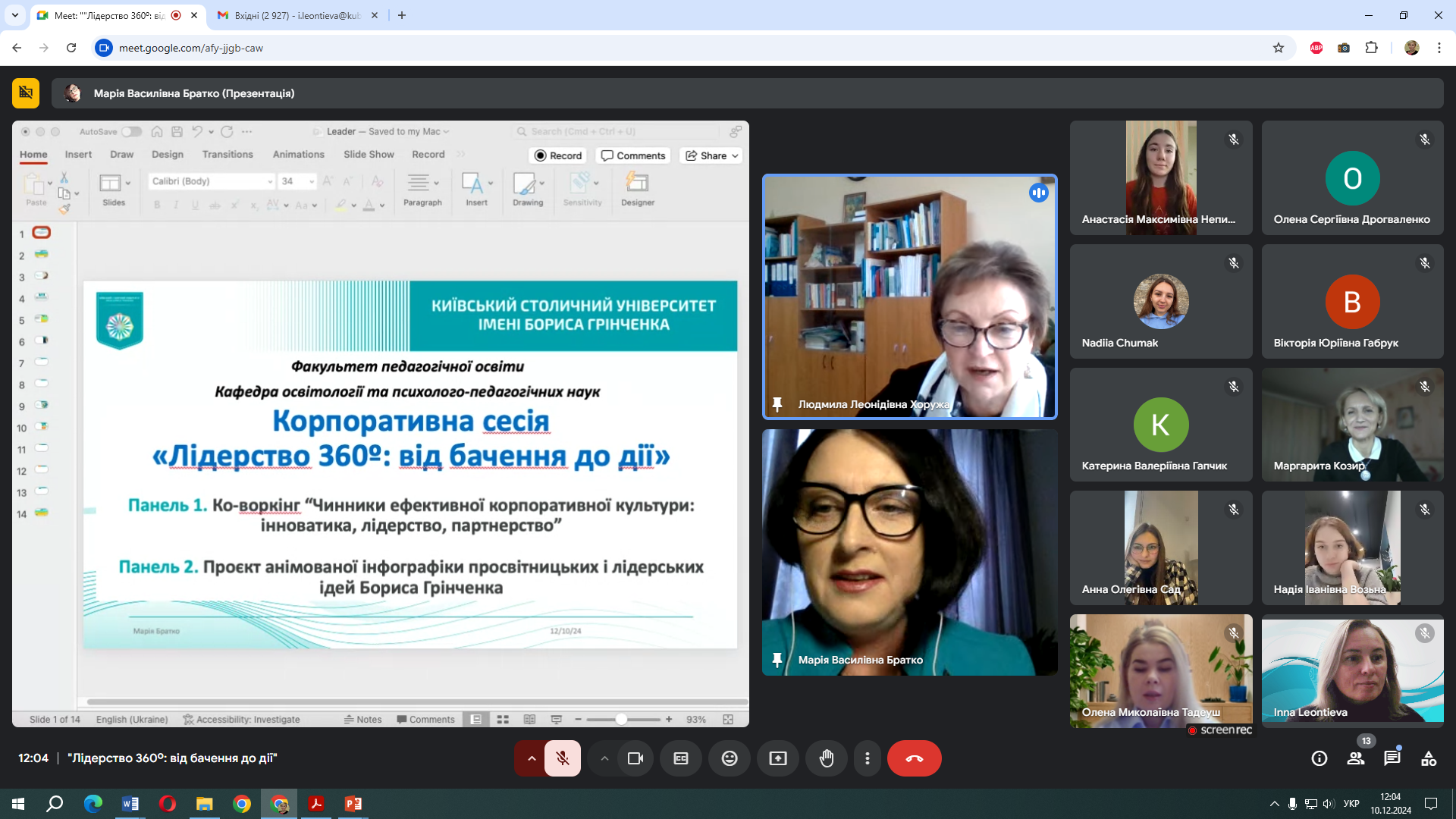The height and width of the screenshot is (819, 1456).
Task: Leave the call with red hang-up button
Action: tap(914, 758)
